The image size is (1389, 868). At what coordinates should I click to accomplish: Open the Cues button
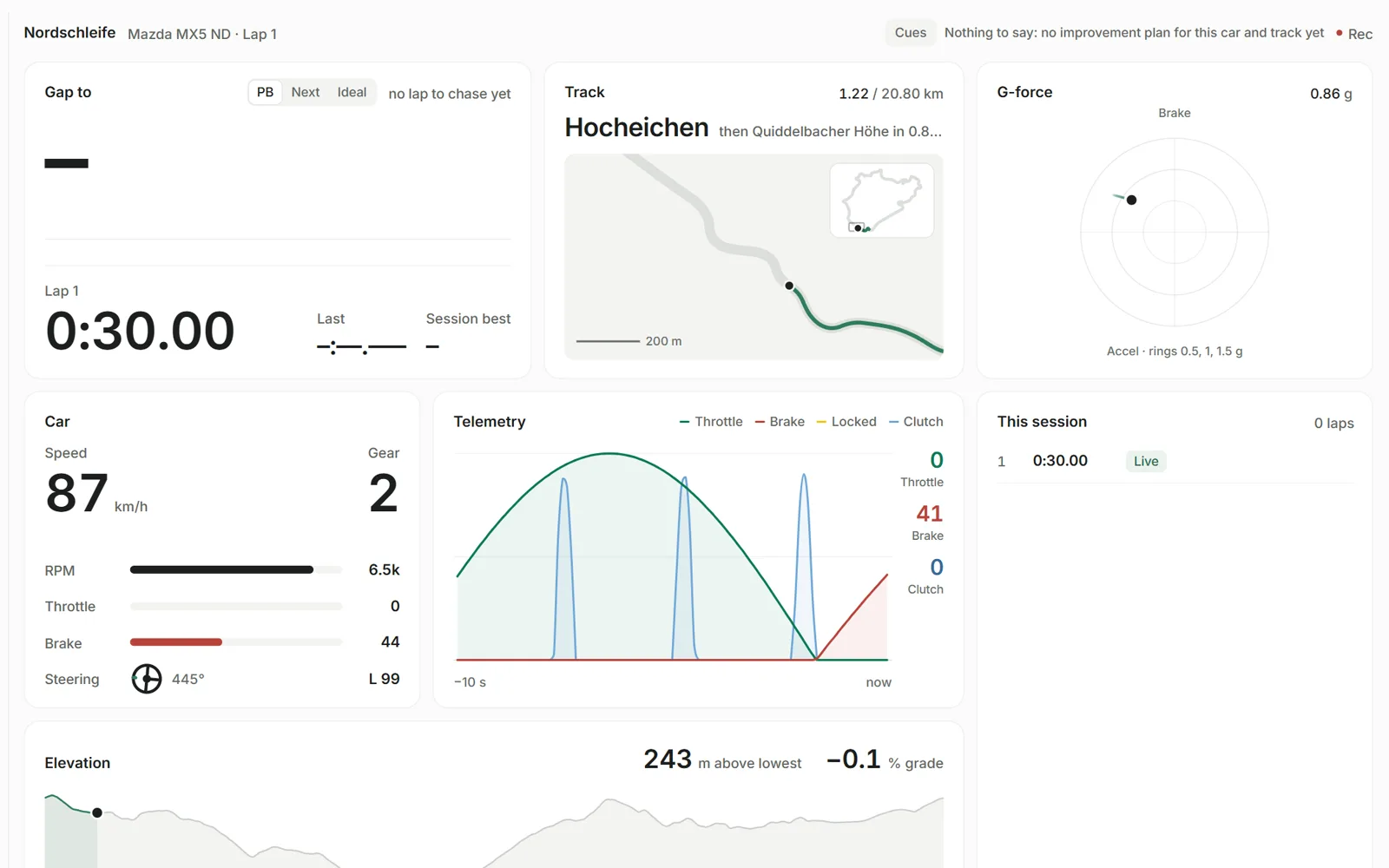(911, 33)
